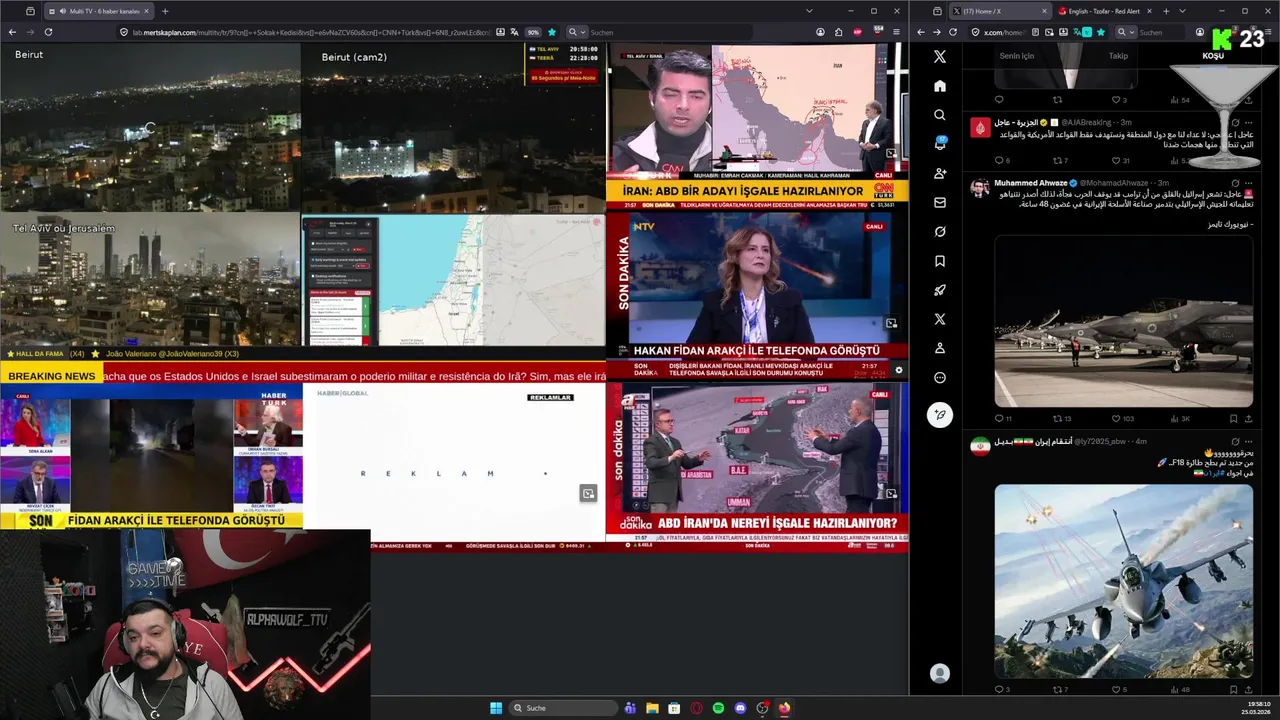Toggle the bookmark star in Multi TV address bar
Image resolution: width=1280 pixels, height=720 pixels.
(x=551, y=32)
